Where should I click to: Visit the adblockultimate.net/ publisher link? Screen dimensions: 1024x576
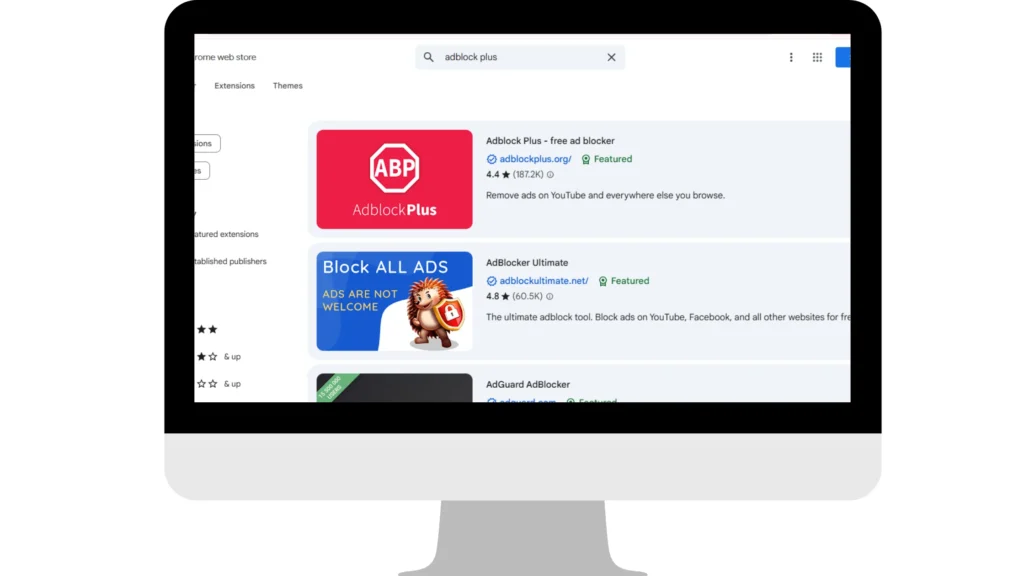[544, 281]
